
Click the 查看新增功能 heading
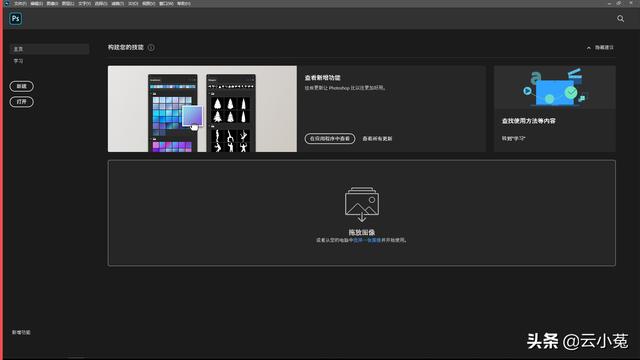(x=322, y=78)
